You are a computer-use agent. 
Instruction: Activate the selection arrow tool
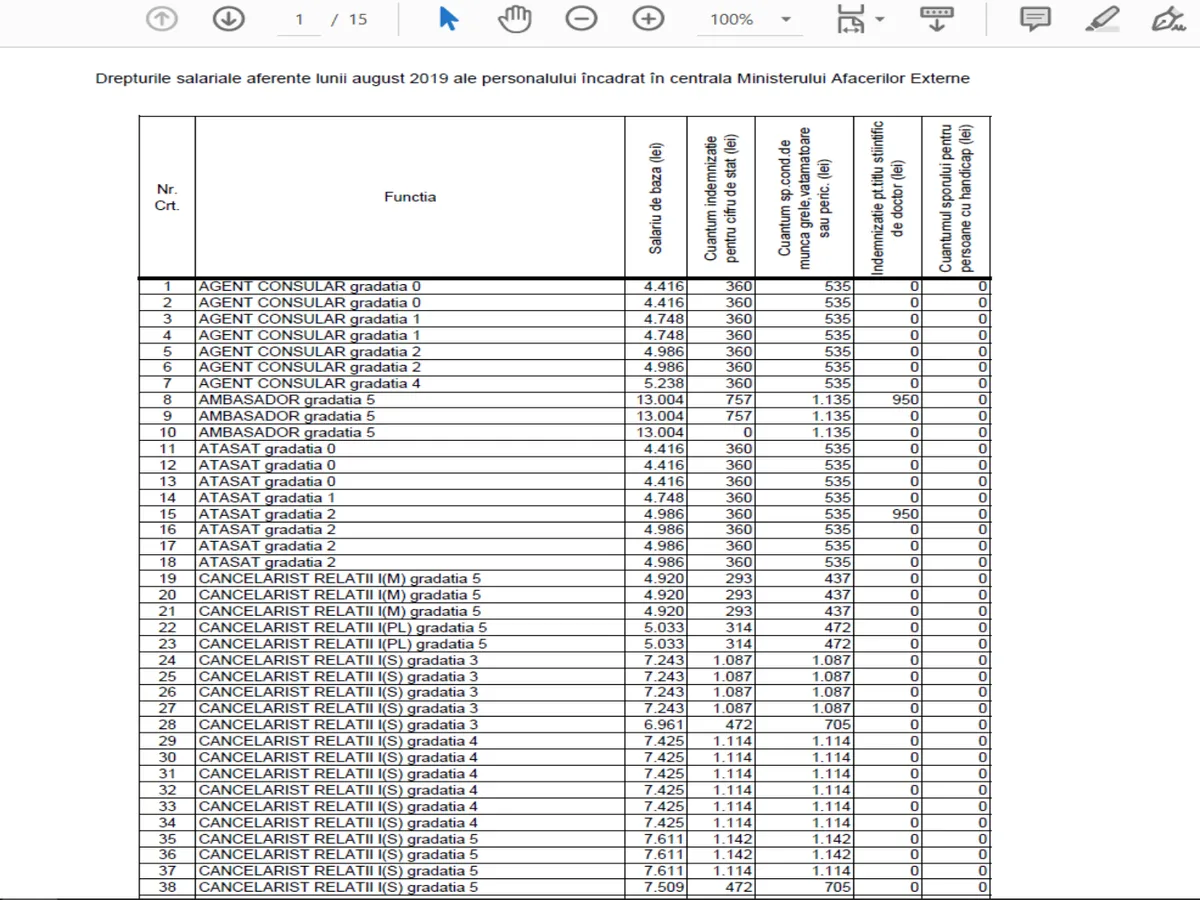449,19
